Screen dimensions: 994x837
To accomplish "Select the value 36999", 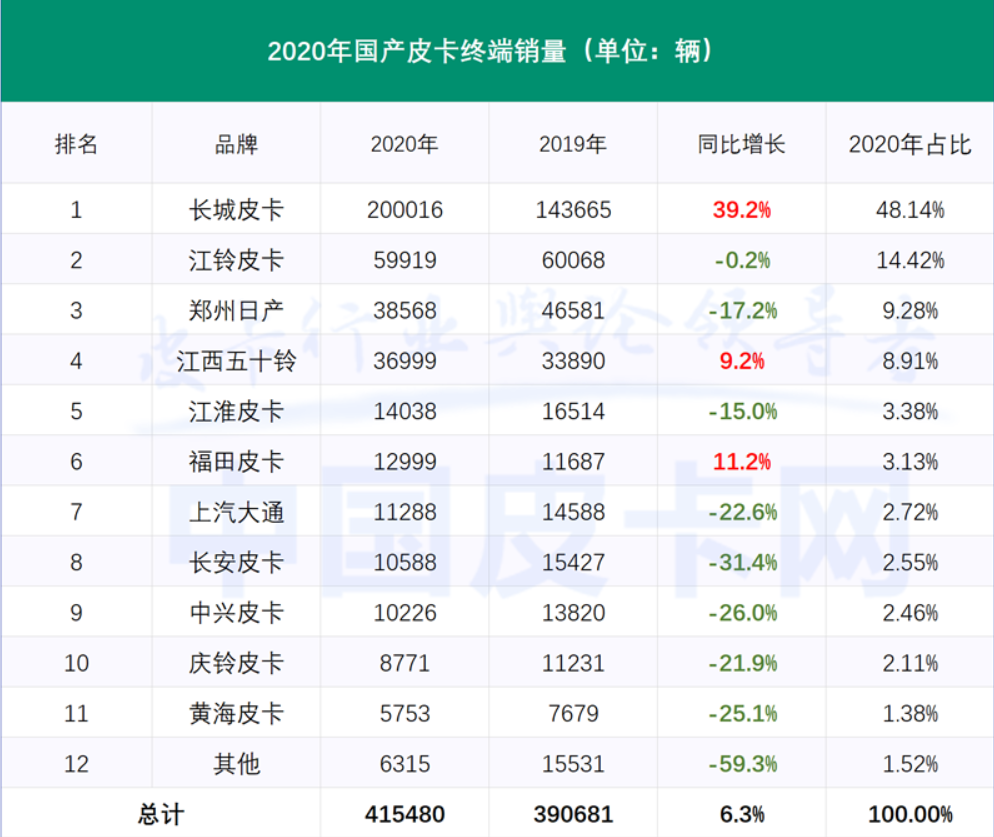I will [404, 361].
